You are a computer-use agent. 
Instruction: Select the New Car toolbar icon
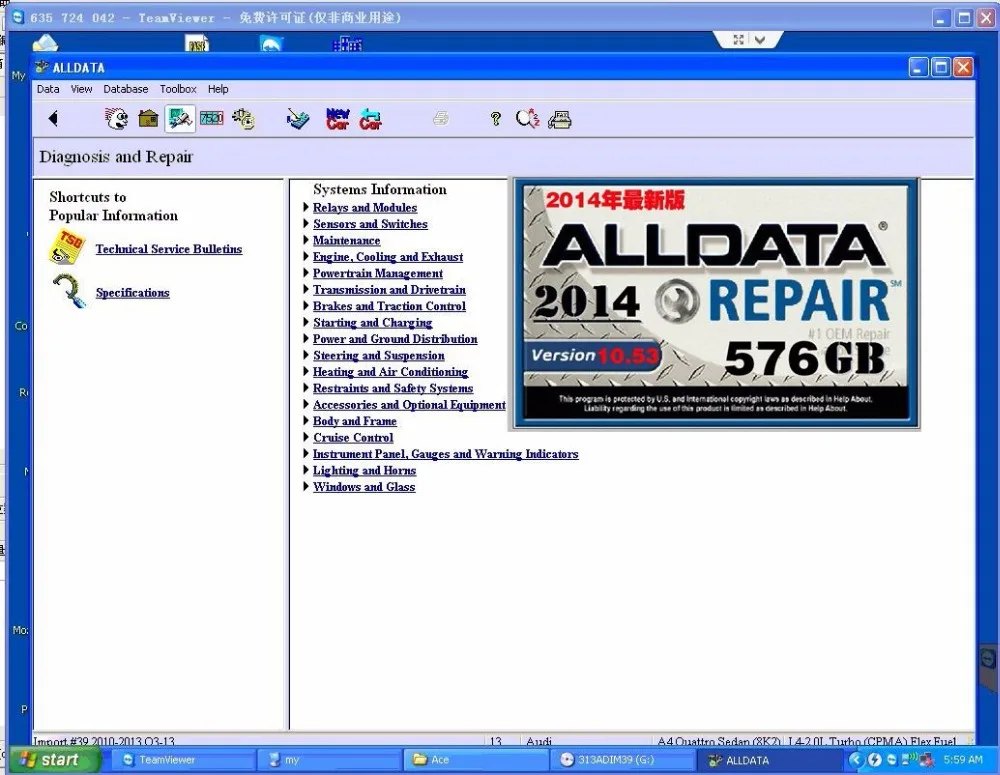(x=337, y=118)
